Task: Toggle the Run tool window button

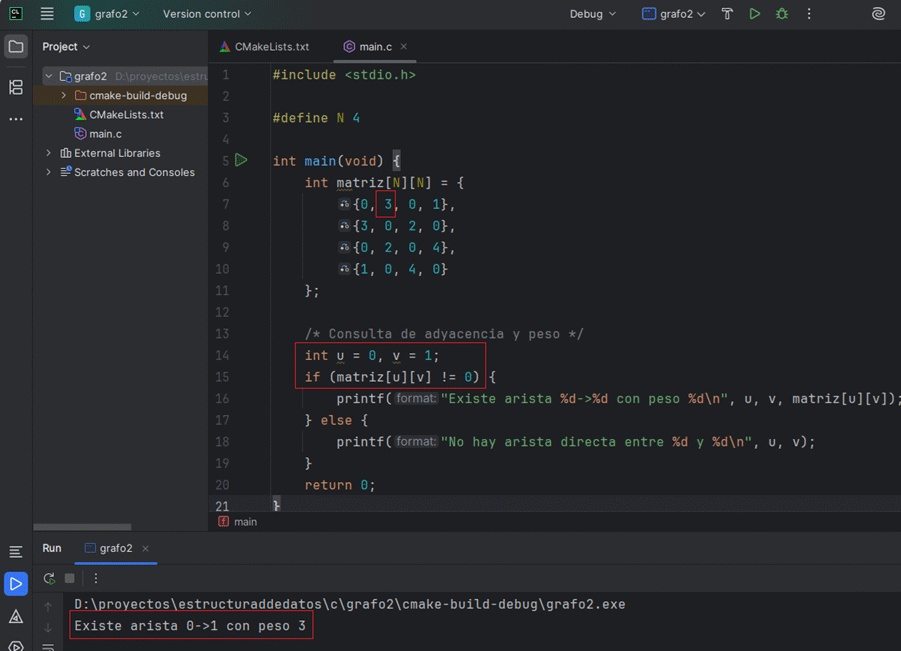Action: point(16,583)
